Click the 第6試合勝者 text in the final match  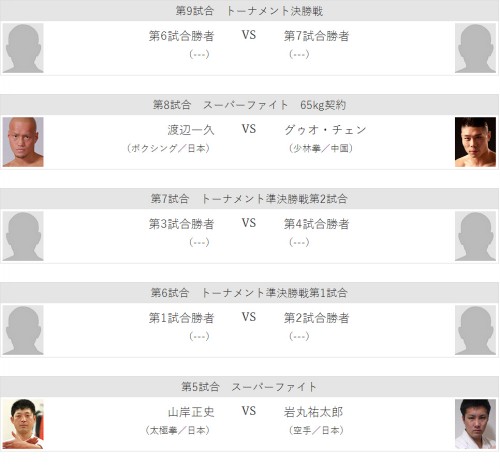181,36
